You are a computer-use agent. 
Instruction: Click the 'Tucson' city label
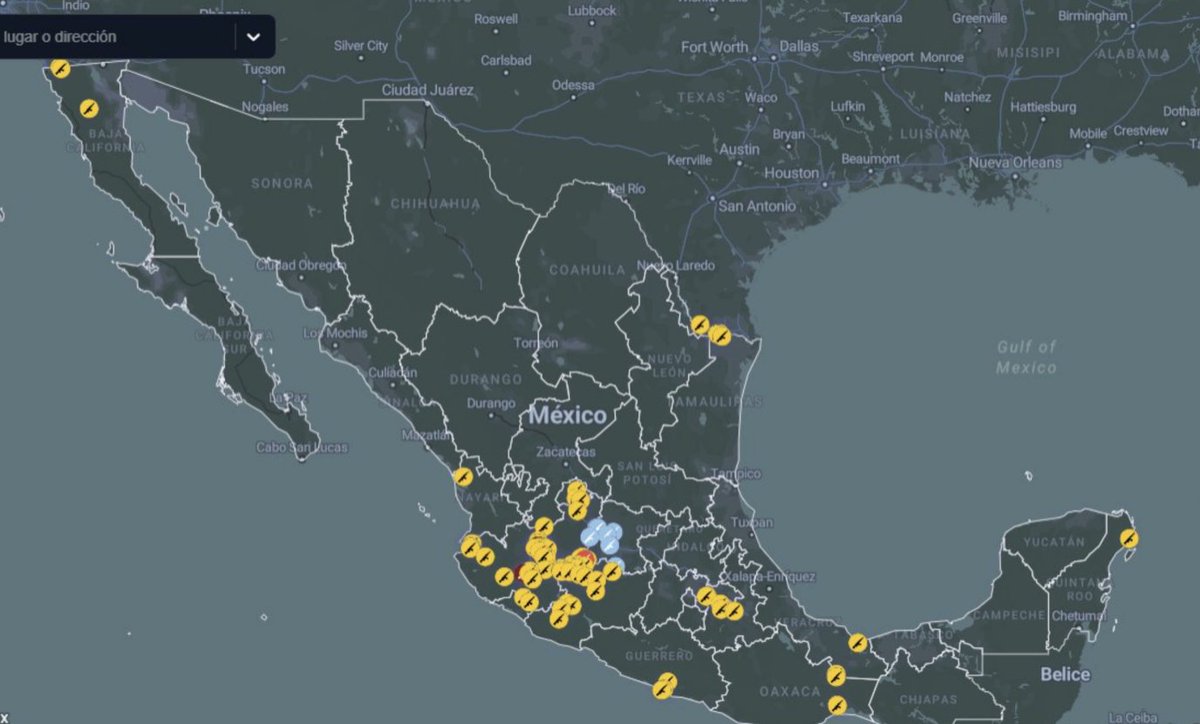(263, 69)
